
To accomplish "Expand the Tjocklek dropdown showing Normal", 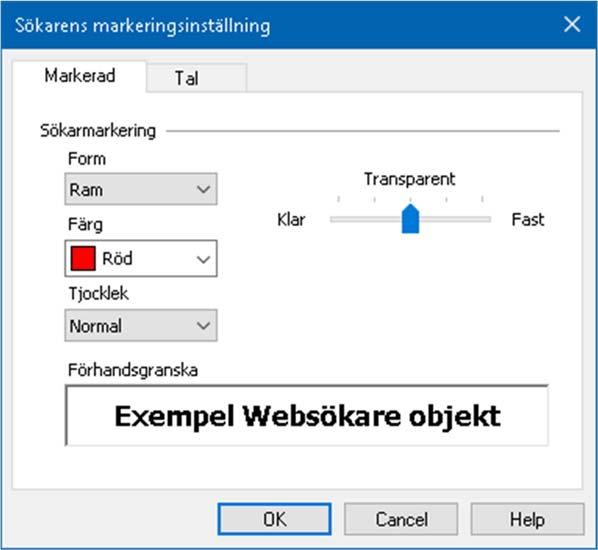I will [141, 325].
